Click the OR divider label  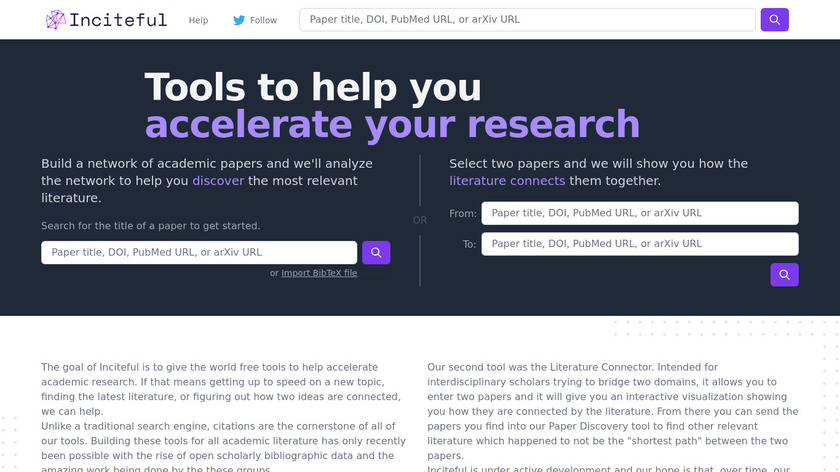click(419, 220)
